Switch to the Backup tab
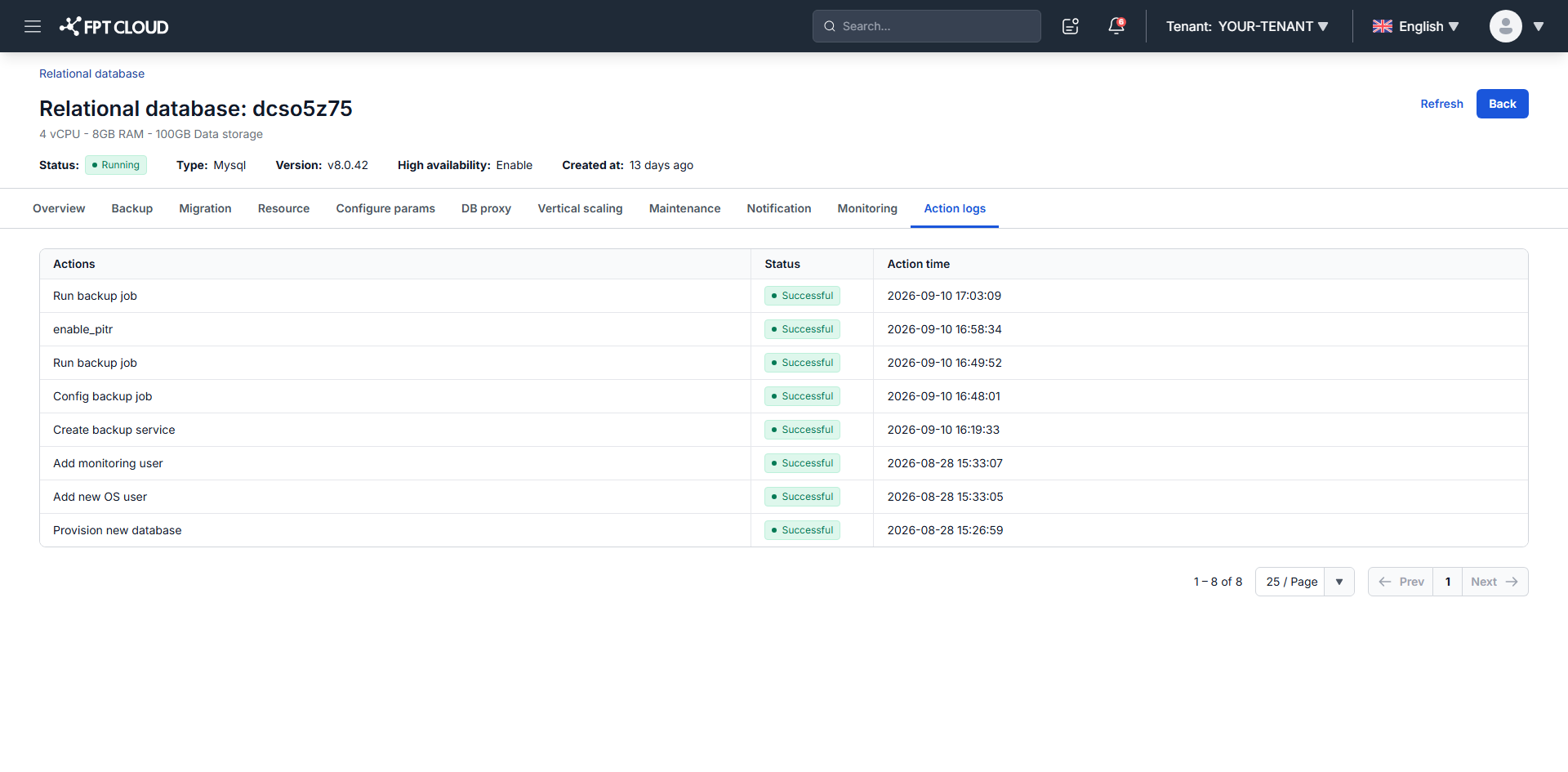The height and width of the screenshot is (772, 1568). pyautogui.click(x=132, y=208)
